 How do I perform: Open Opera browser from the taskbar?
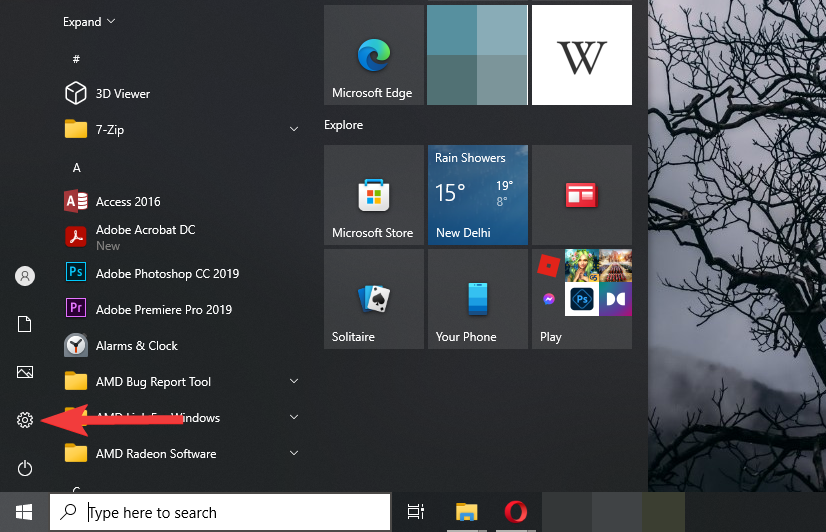pos(516,512)
